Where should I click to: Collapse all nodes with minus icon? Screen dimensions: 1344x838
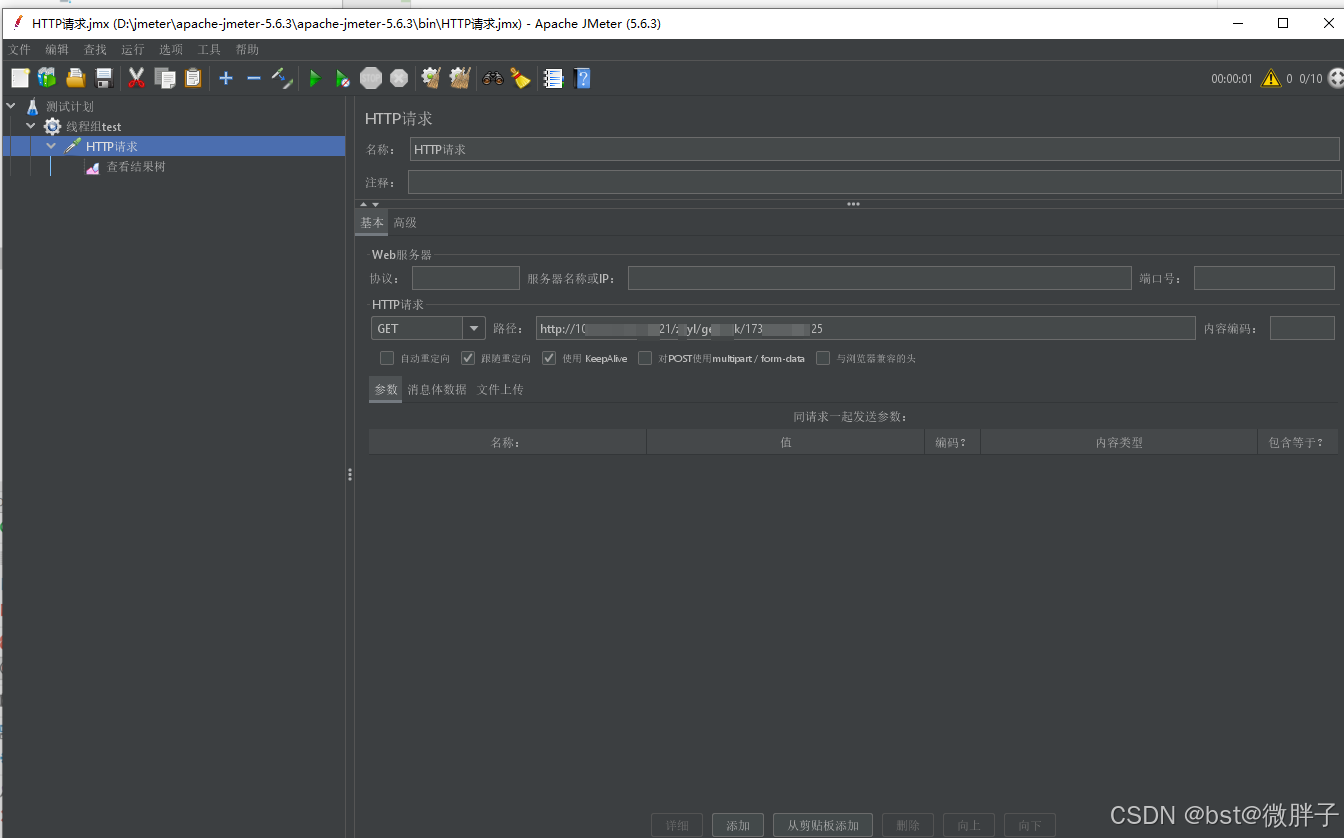point(254,78)
